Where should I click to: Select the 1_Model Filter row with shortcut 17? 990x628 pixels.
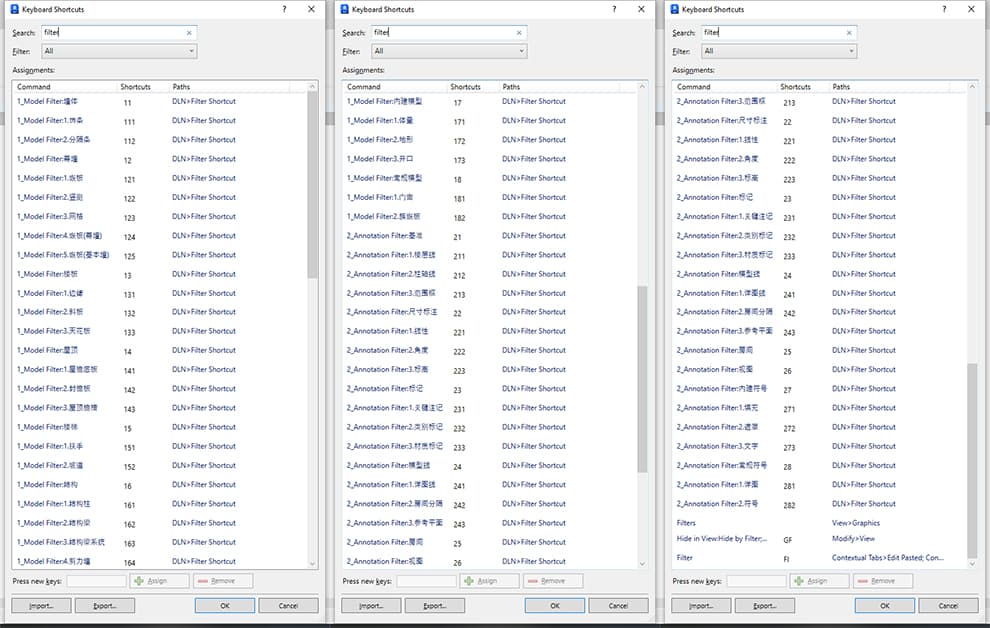pyautogui.click(x=490, y=102)
